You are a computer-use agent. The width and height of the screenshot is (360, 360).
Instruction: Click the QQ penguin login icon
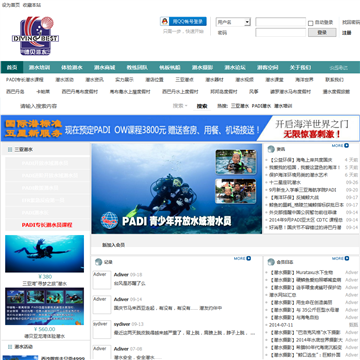click(x=165, y=21)
